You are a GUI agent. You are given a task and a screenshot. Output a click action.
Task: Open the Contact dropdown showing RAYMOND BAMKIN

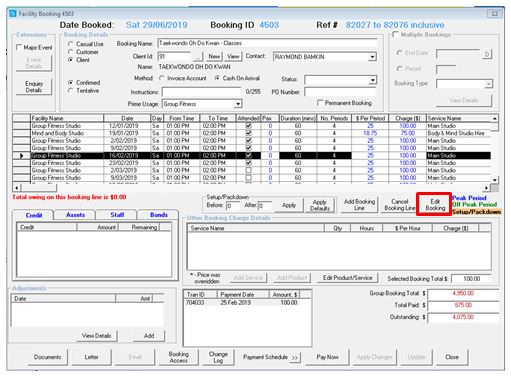[x=372, y=57]
